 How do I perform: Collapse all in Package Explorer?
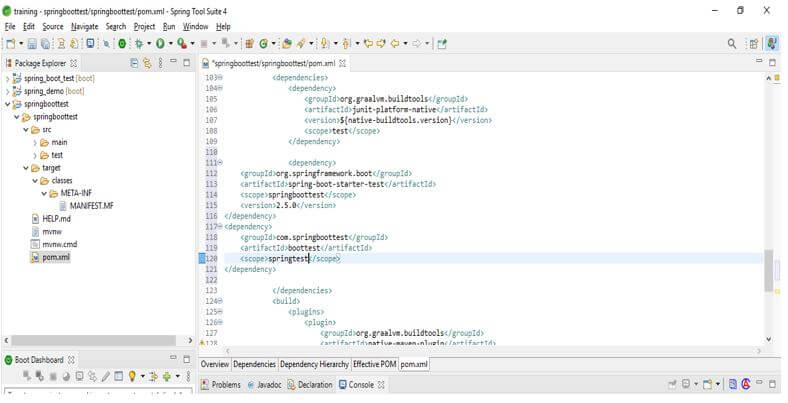tap(135, 63)
